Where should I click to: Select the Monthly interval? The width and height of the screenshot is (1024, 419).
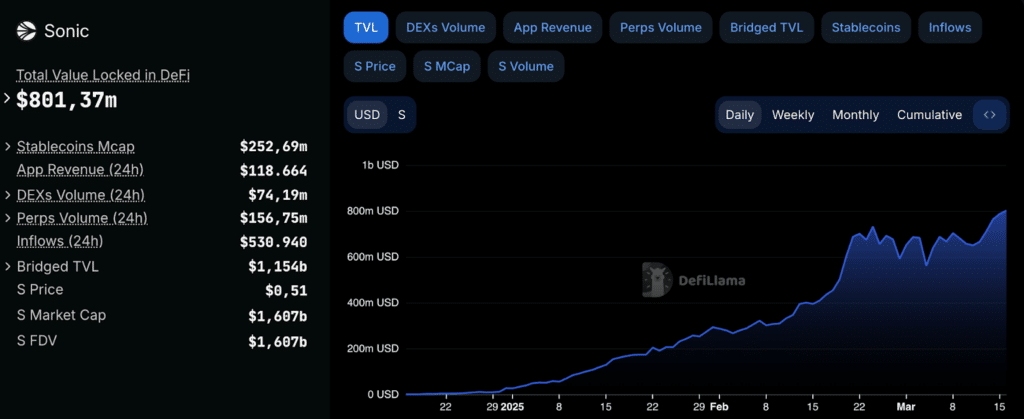(x=856, y=115)
